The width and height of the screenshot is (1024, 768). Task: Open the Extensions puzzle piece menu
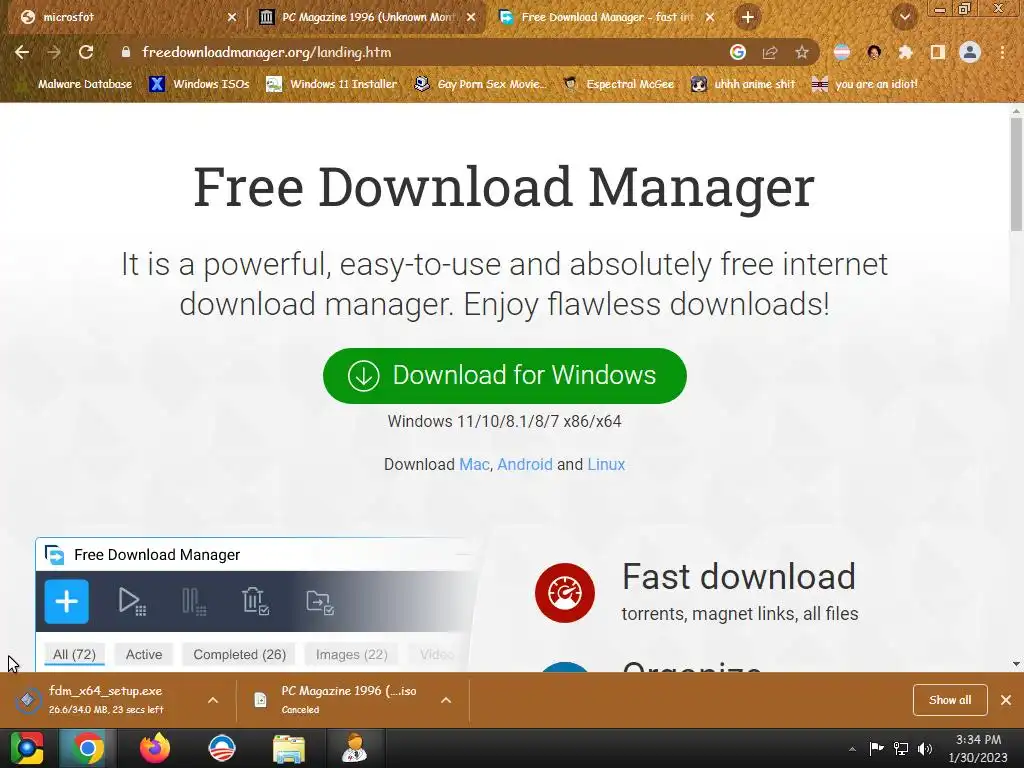(x=905, y=52)
